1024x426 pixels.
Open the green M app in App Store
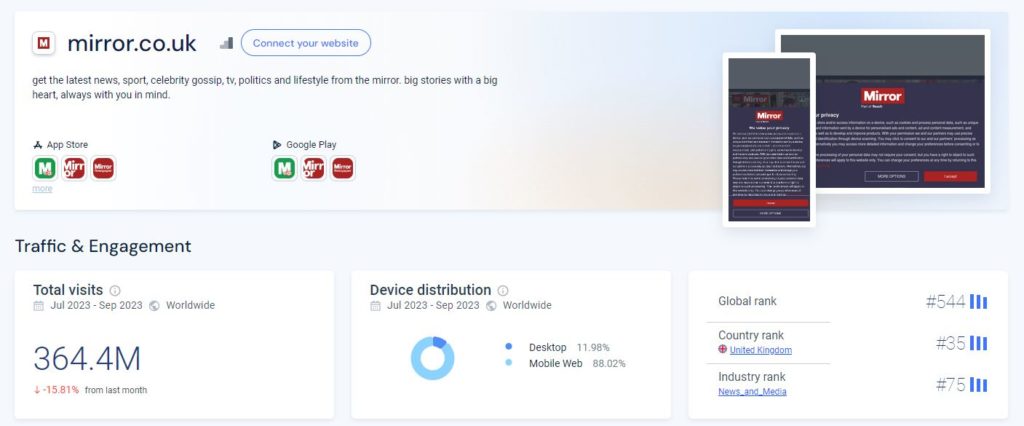[x=45, y=168]
